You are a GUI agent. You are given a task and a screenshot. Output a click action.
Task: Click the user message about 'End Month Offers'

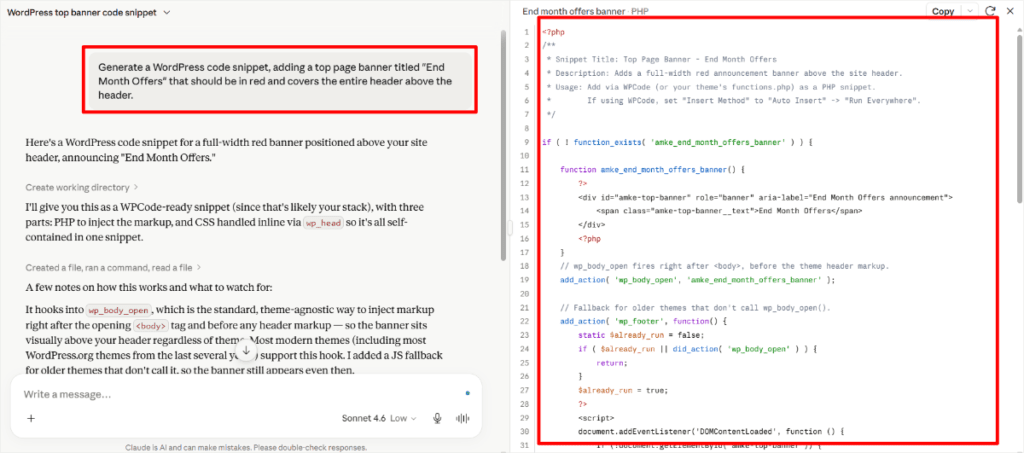tap(280, 81)
